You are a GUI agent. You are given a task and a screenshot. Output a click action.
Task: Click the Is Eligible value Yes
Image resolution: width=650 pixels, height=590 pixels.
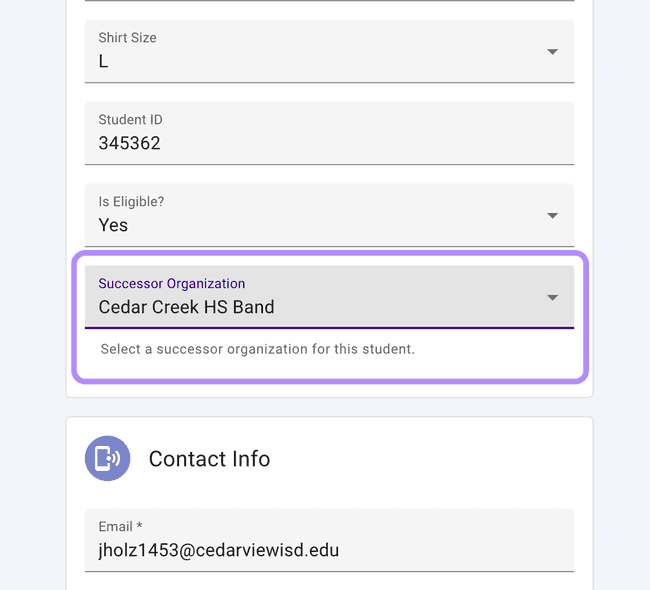click(113, 225)
